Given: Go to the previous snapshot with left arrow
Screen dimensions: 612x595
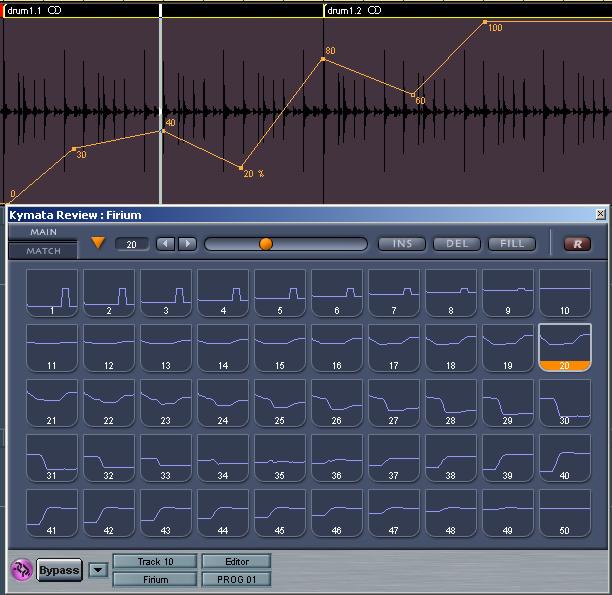Looking at the screenshot, I should pos(165,244).
